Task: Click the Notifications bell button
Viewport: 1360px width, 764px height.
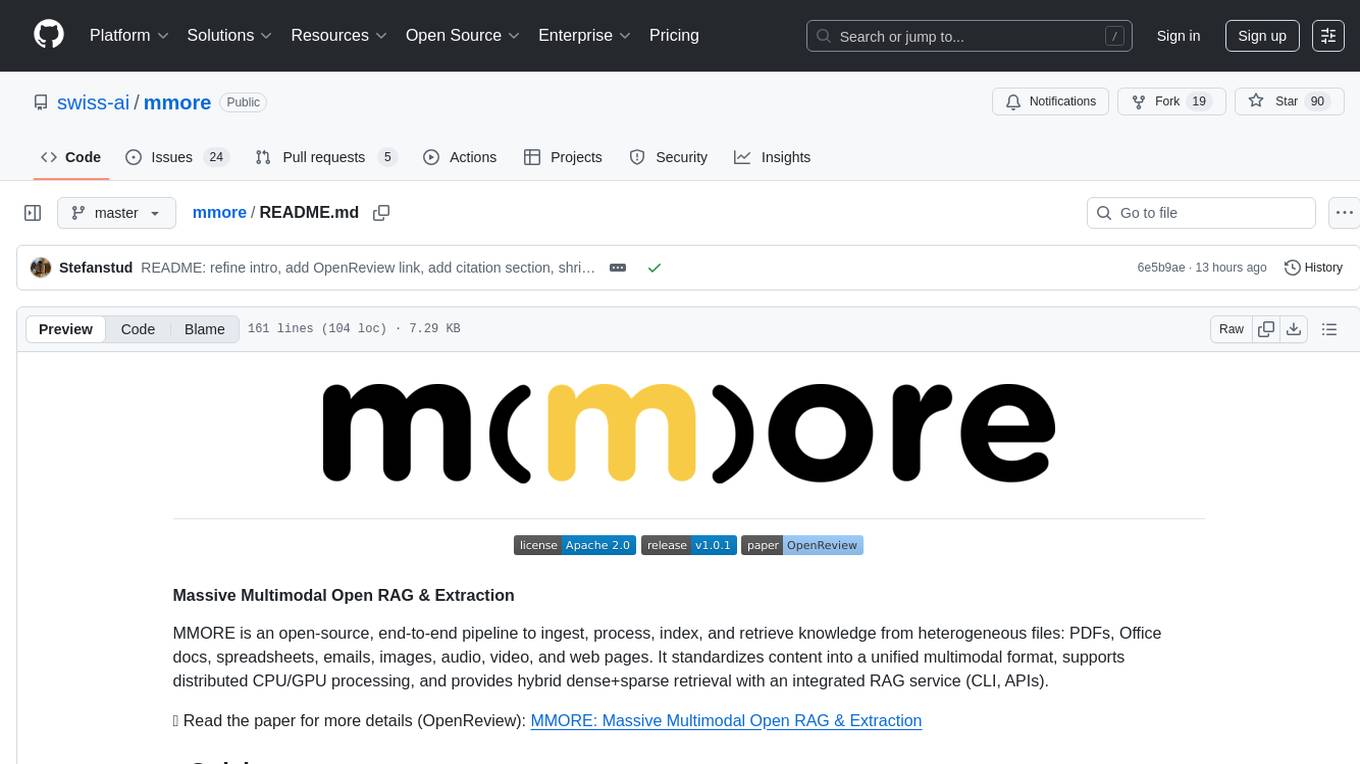Action: tap(1051, 101)
